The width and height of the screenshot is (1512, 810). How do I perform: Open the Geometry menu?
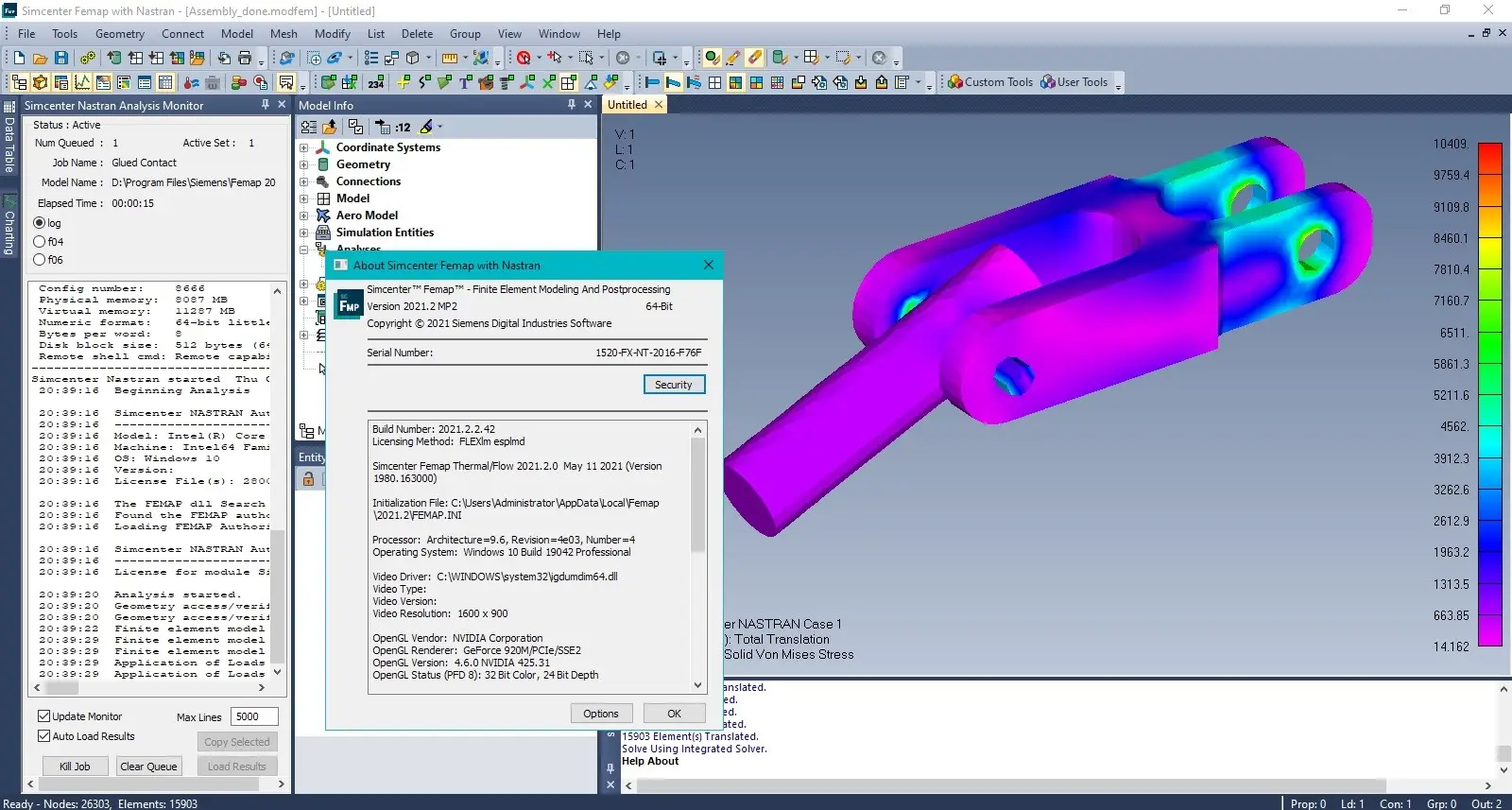[120, 33]
